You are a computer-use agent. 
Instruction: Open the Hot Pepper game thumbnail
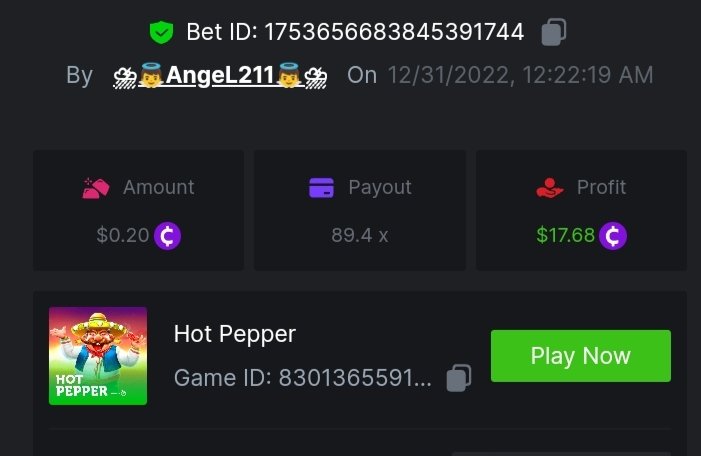tap(98, 356)
